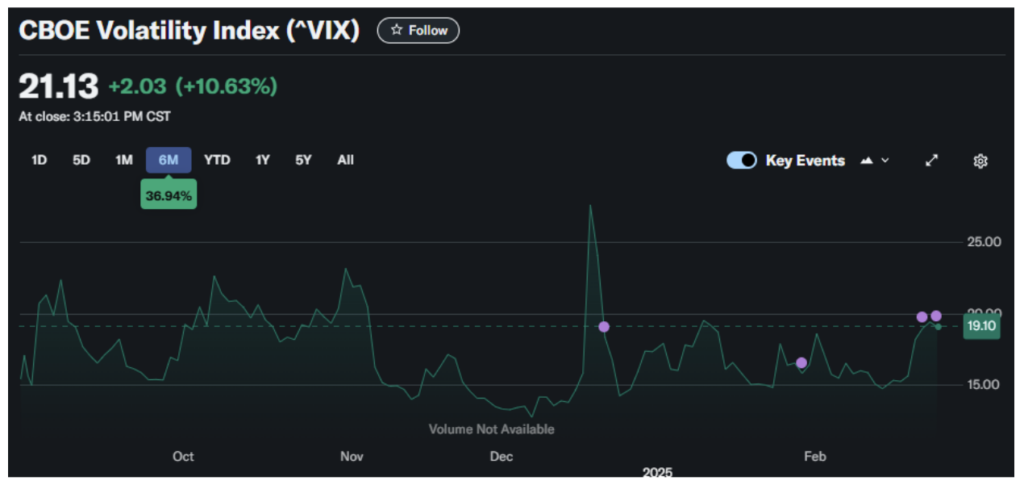Switch chart to 1M range
This screenshot has height=485, width=1024.
point(124,160)
